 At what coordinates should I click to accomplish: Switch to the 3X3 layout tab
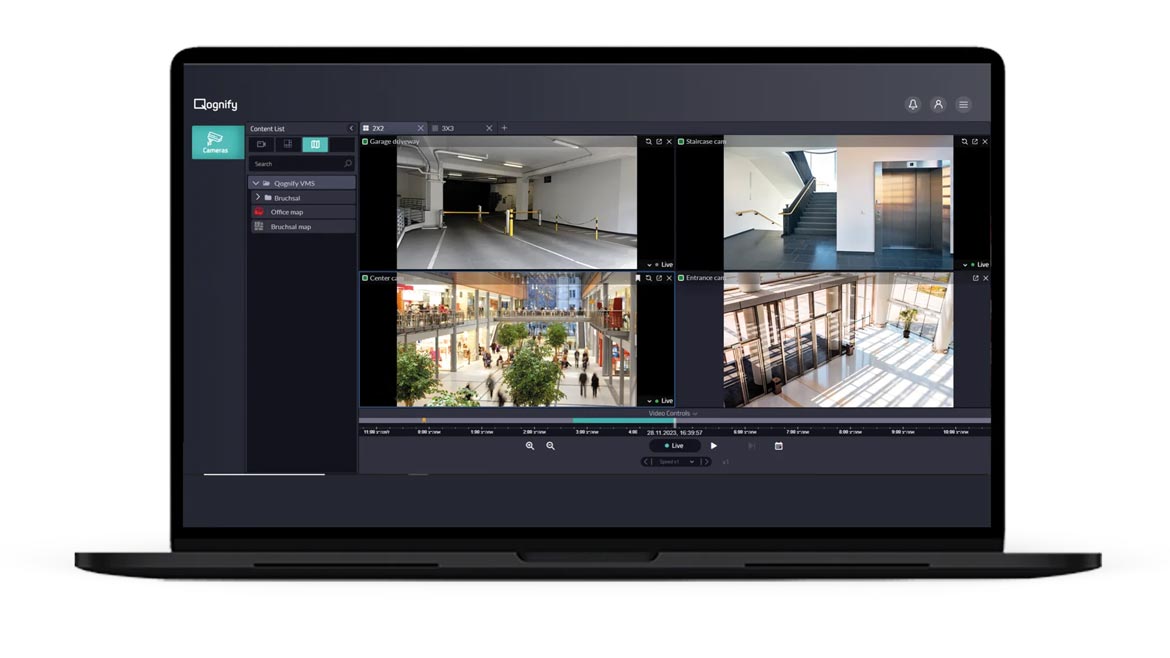[x=448, y=128]
